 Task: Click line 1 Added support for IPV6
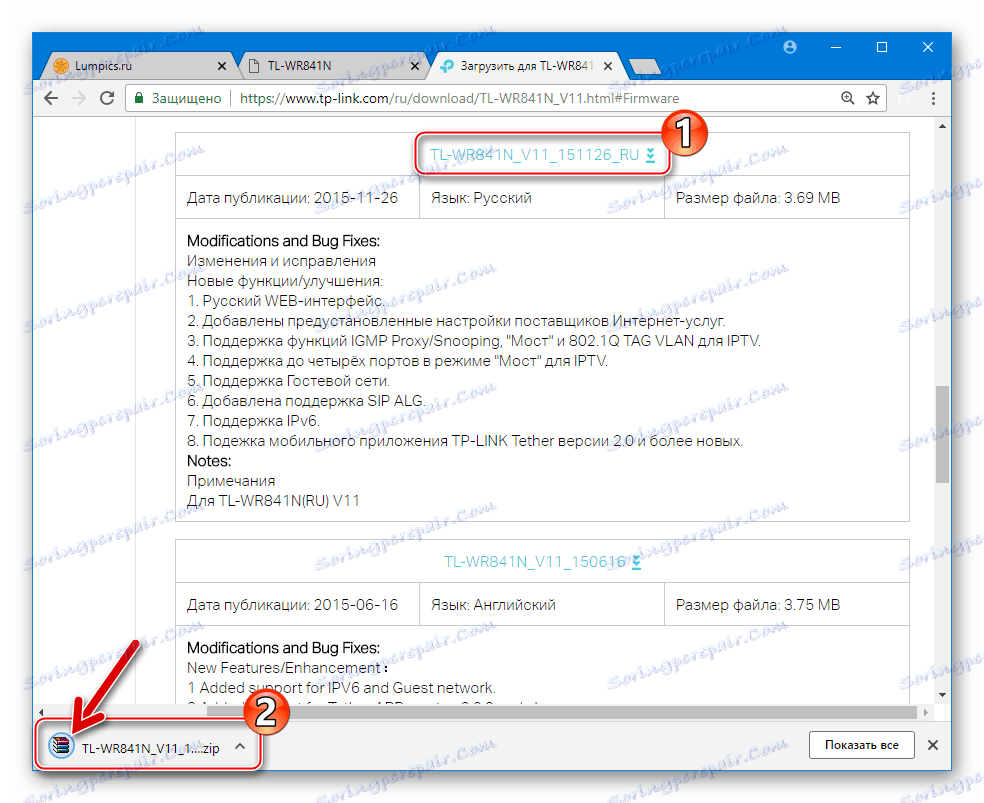coord(341,688)
